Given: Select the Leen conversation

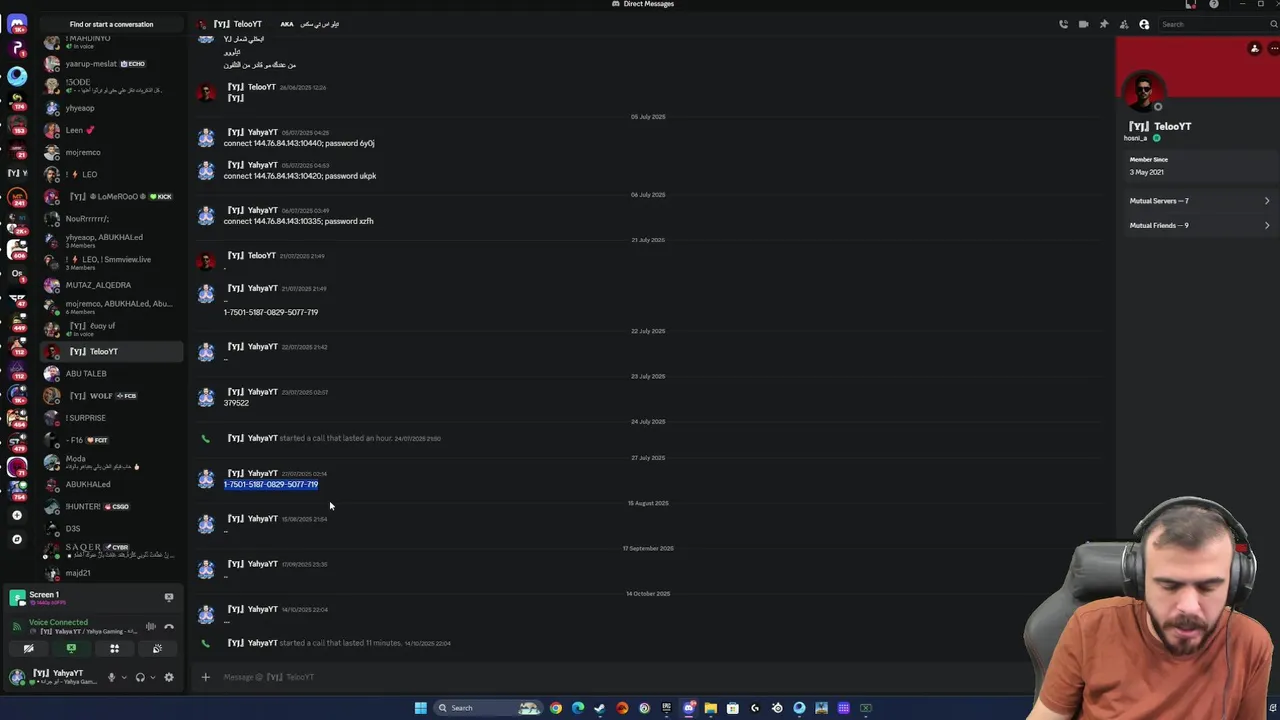Looking at the screenshot, I should pyautogui.click(x=111, y=130).
